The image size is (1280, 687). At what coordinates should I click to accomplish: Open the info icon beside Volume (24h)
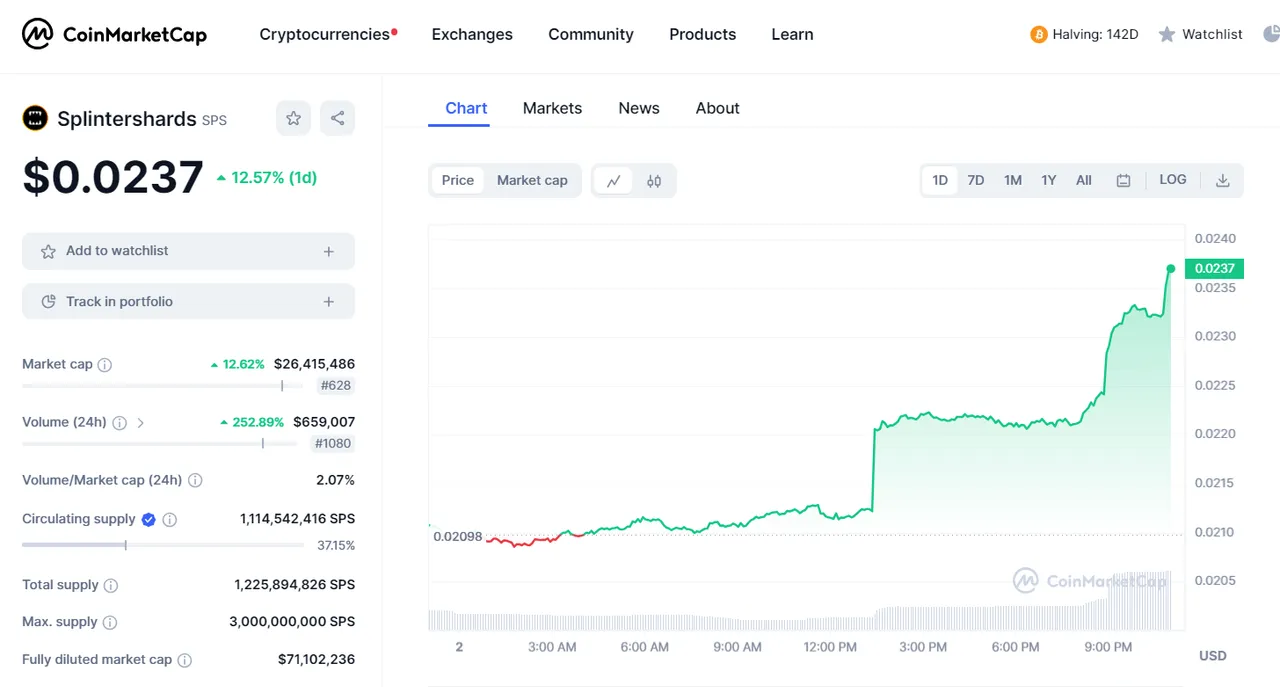pos(120,423)
